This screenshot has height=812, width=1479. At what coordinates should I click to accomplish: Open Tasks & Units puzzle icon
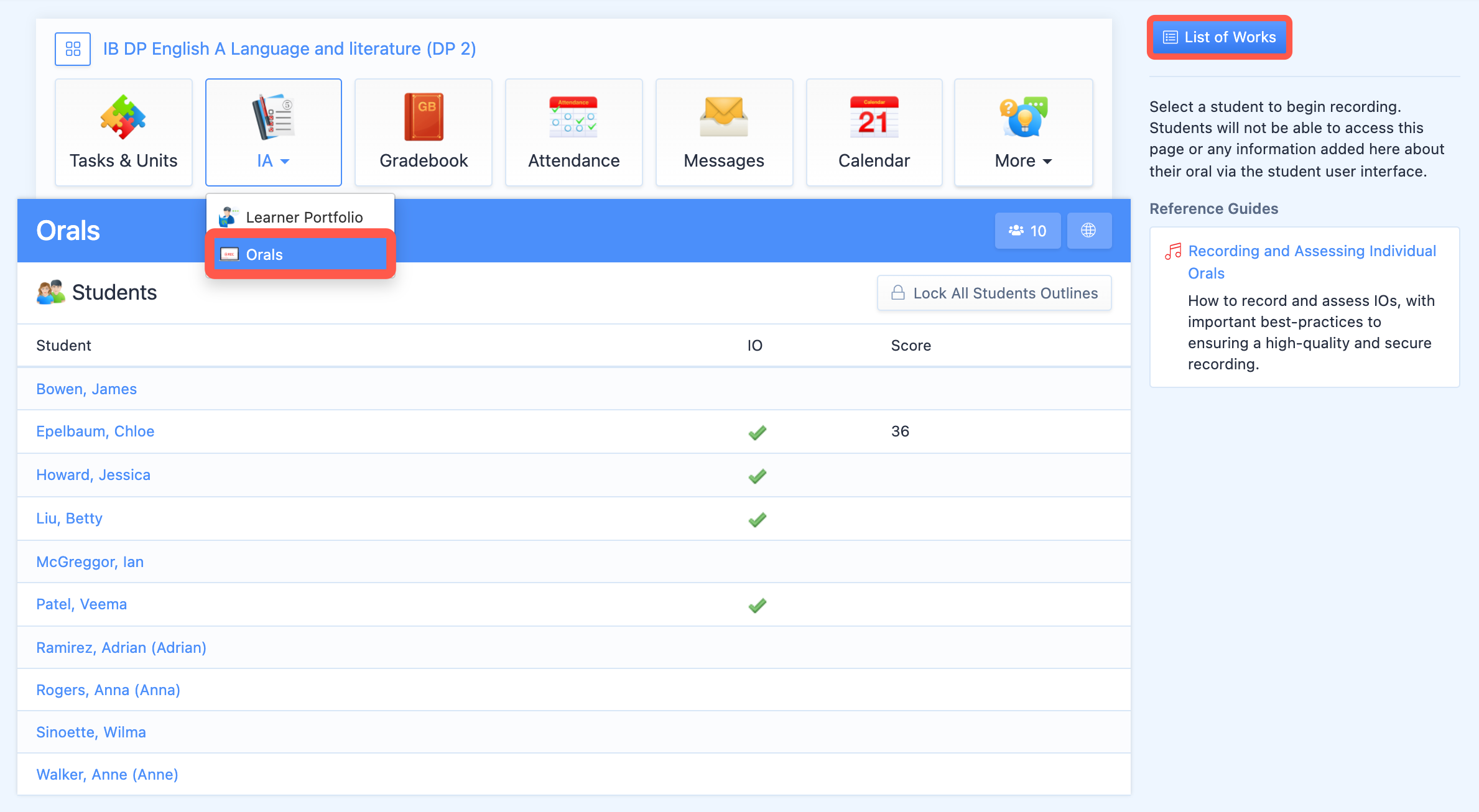click(x=123, y=118)
